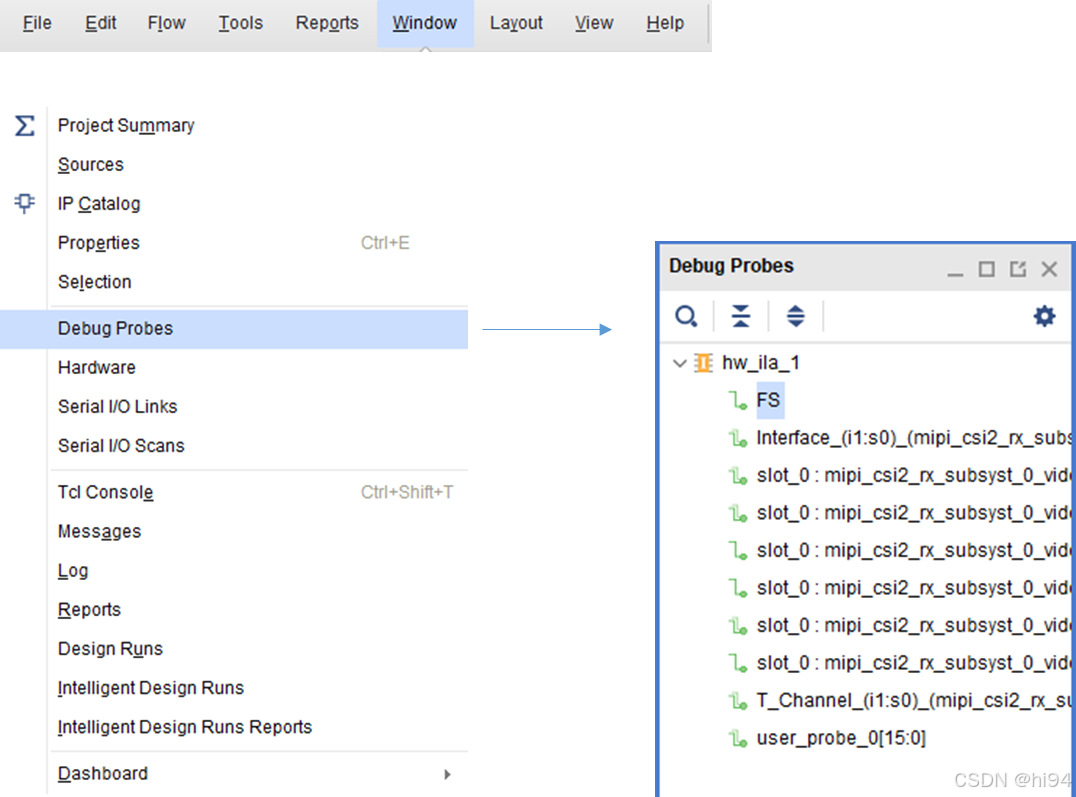
Task: Click probe icon beside T_Channel_(i1:s0)
Action: tap(738, 701)
